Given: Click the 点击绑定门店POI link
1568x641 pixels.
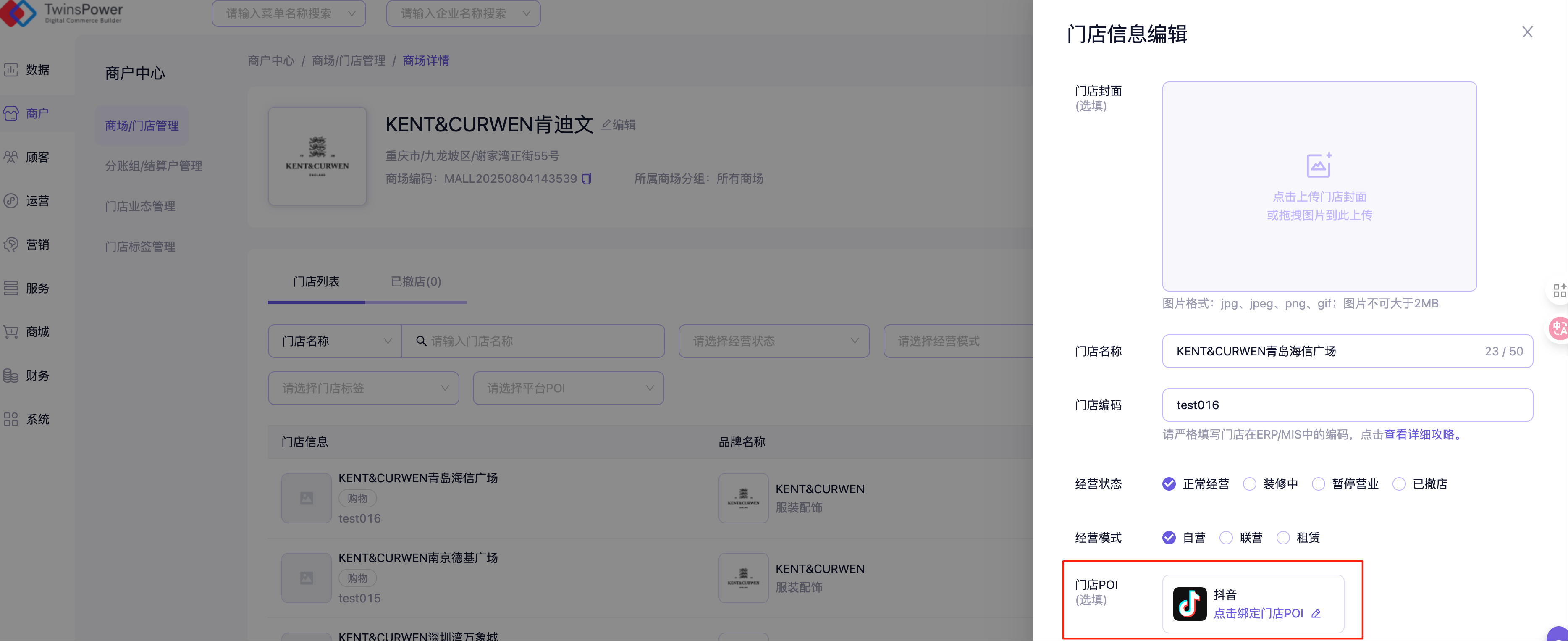Looking at the screenshot, I should tap(1258, 614).
